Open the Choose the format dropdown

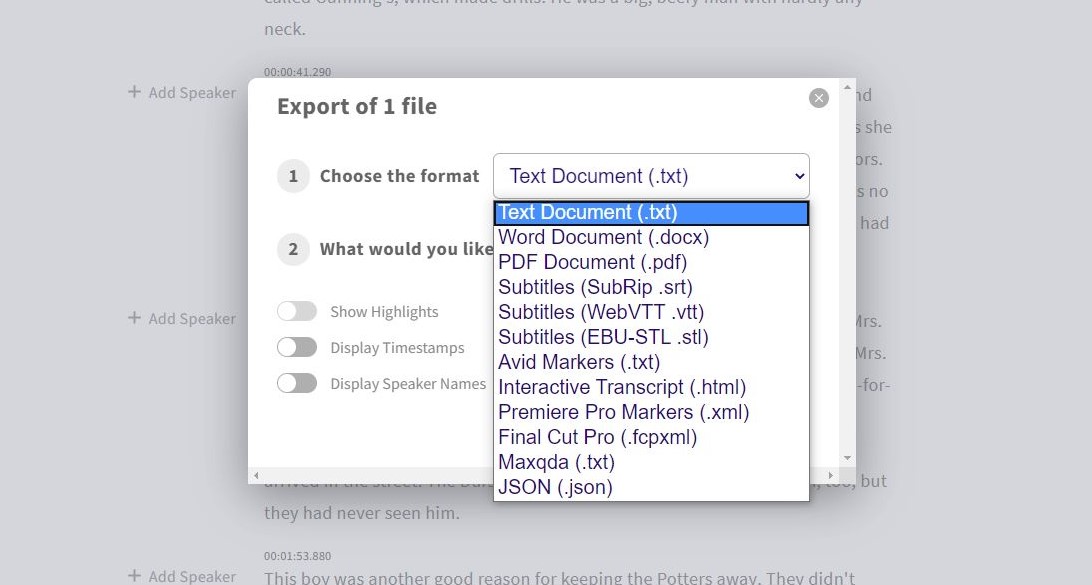pyautogui.click(x=651, y=176)
